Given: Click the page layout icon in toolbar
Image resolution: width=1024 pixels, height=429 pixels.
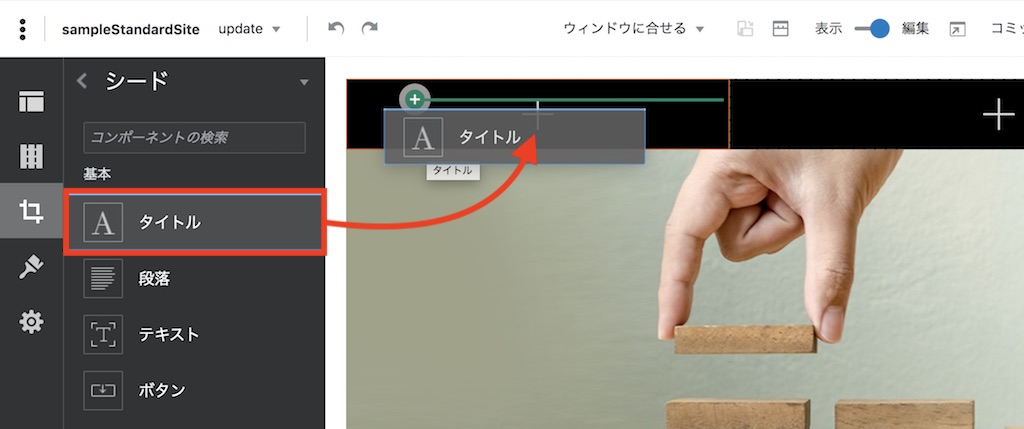Looking at the screenshot, I should pos(780,29).
